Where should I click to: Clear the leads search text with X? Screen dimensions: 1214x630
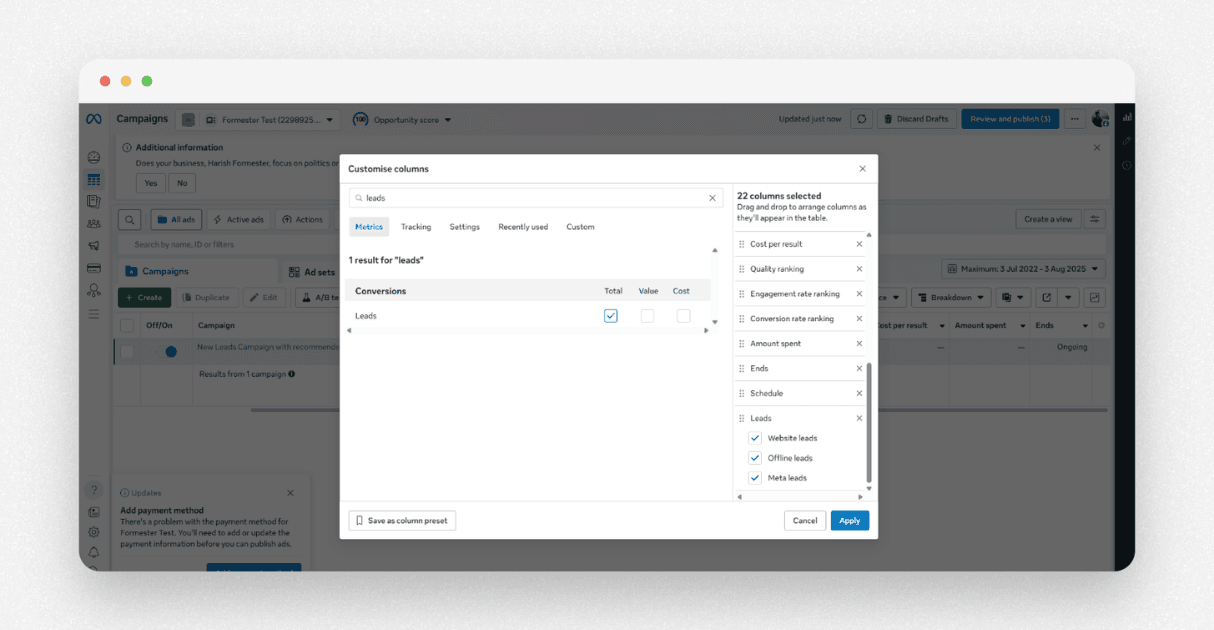click(713, 198)
